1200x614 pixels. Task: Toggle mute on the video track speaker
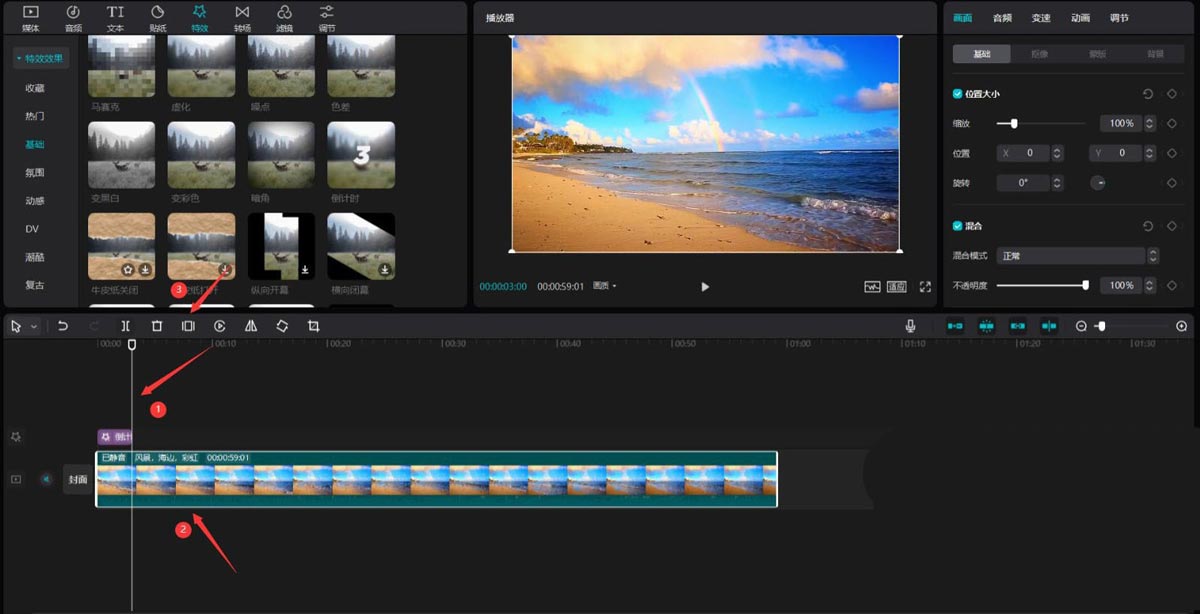[46, 479]
